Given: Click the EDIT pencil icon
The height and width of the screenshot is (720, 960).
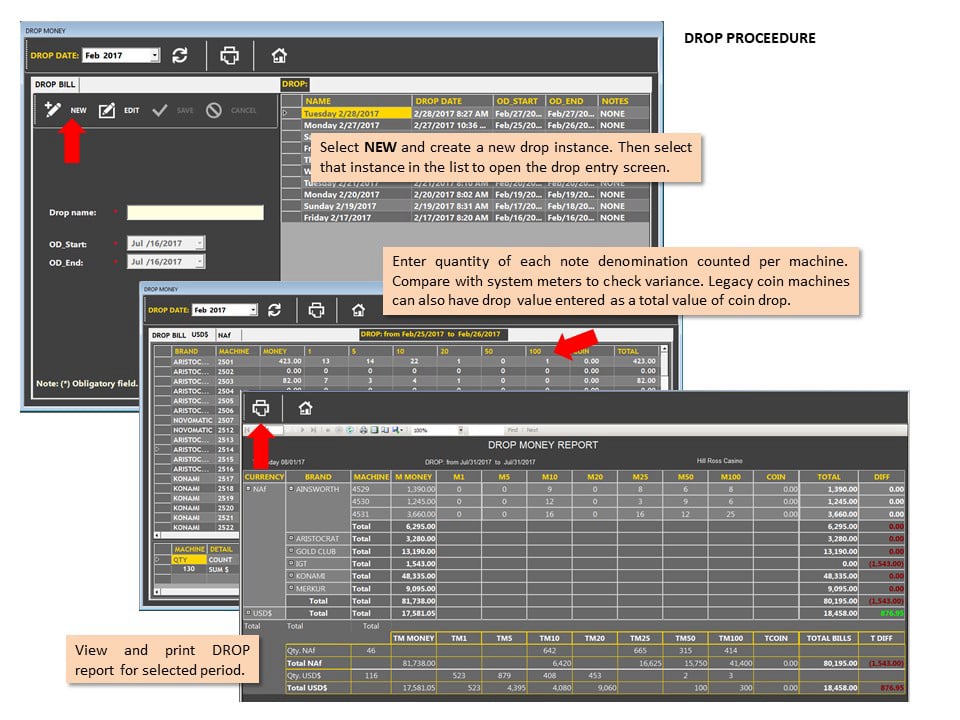Looking at the screenshot, I should tap(107, 110).
